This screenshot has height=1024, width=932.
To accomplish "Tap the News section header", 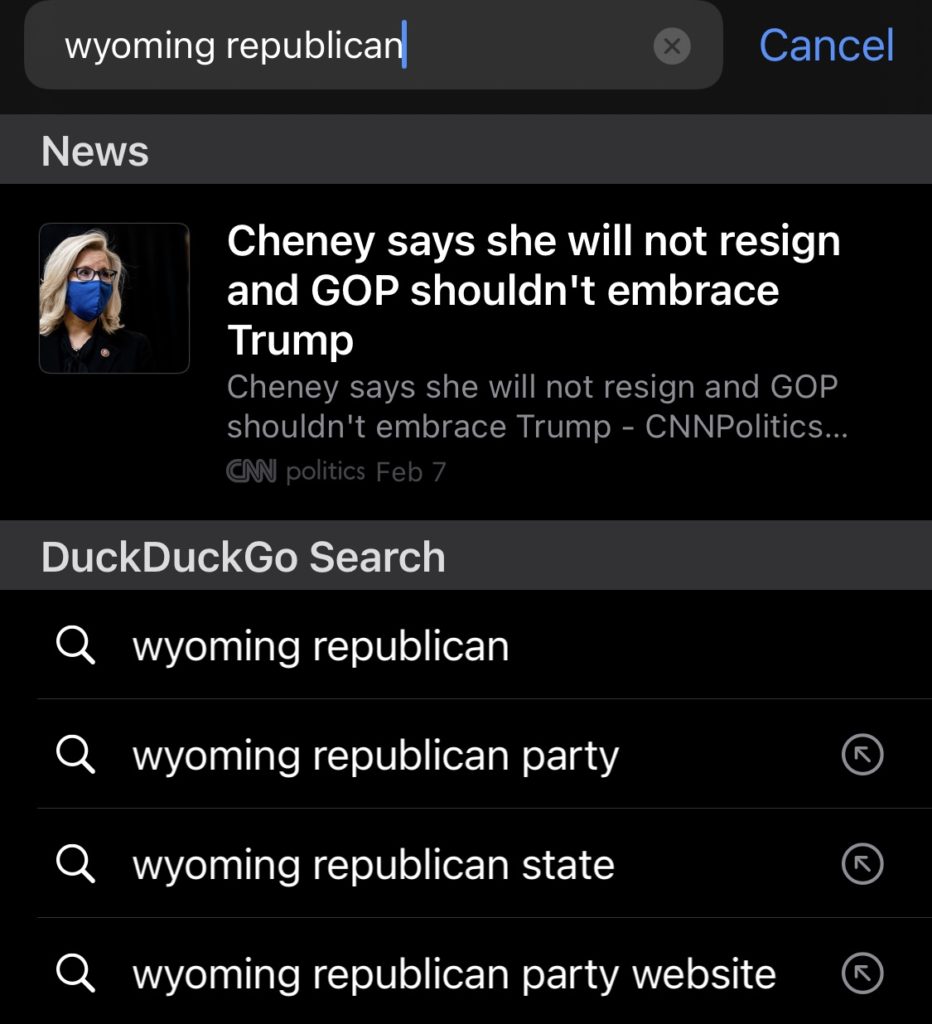I will 95,150.
